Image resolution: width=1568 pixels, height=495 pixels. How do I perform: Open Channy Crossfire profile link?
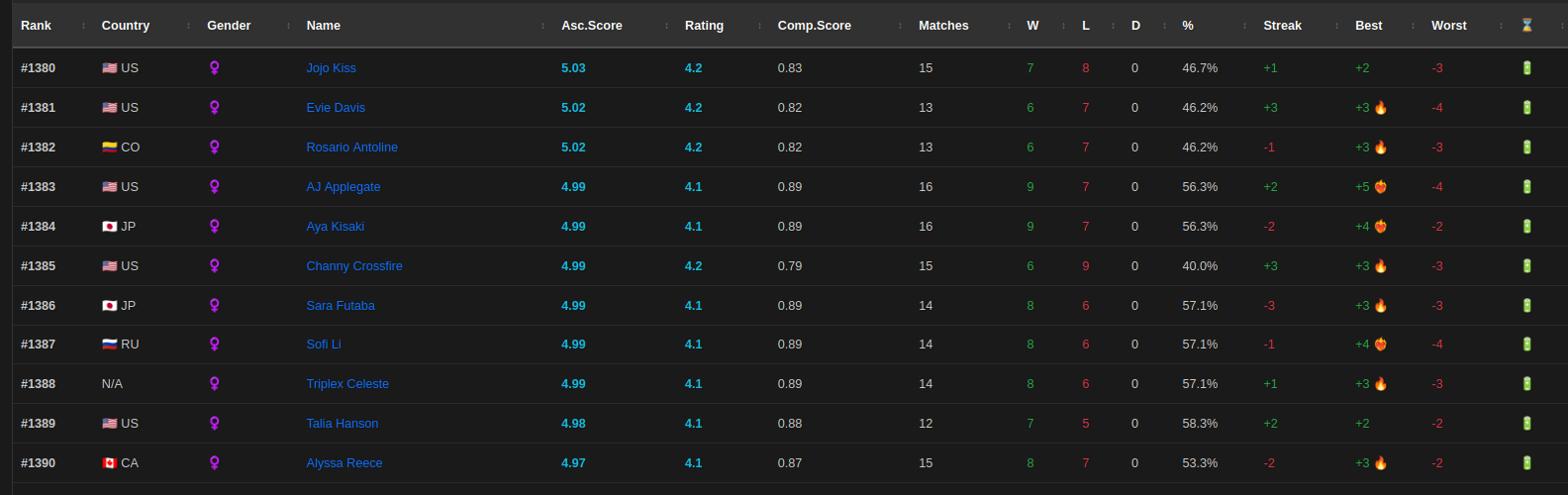354,266
